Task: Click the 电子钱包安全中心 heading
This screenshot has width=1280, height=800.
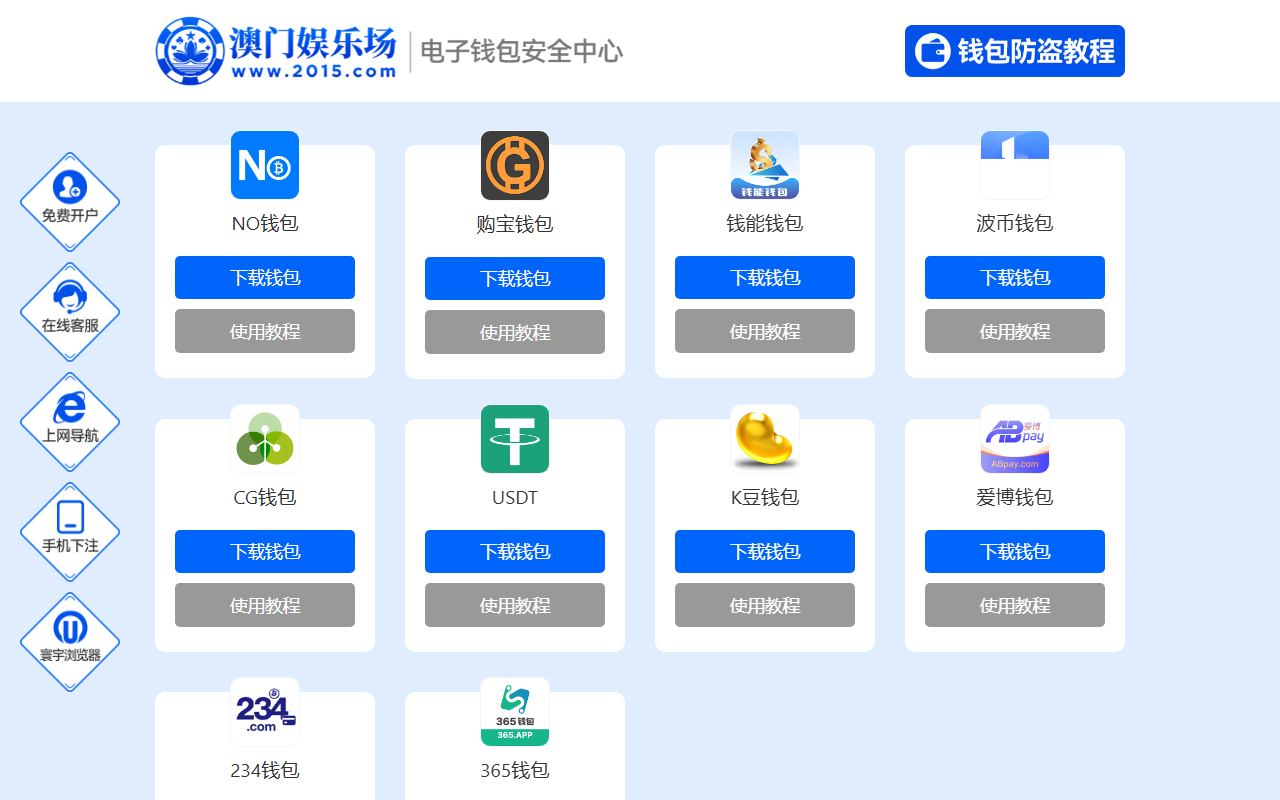Action: coord(521,51)
